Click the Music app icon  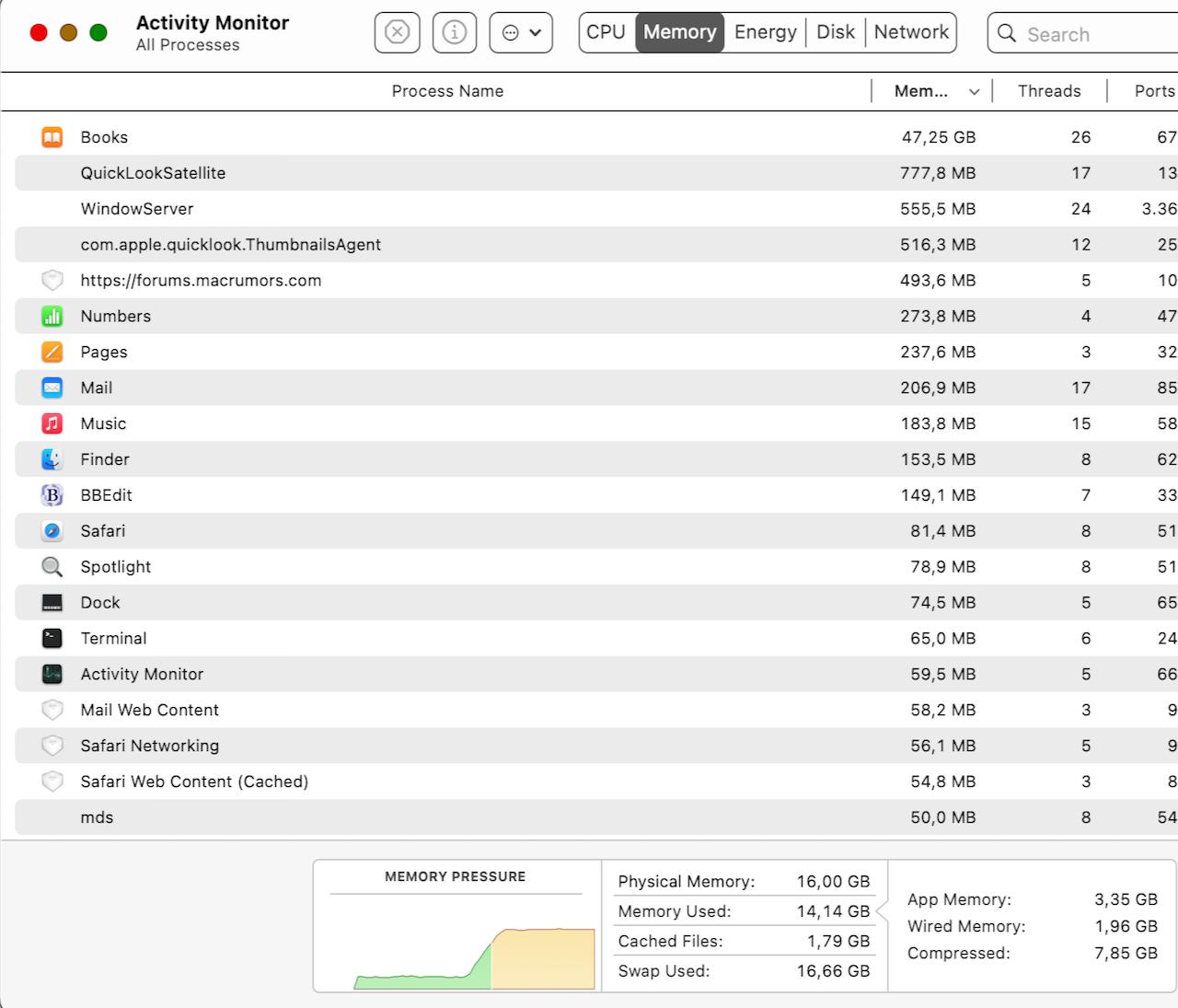(x=52, y=423)
